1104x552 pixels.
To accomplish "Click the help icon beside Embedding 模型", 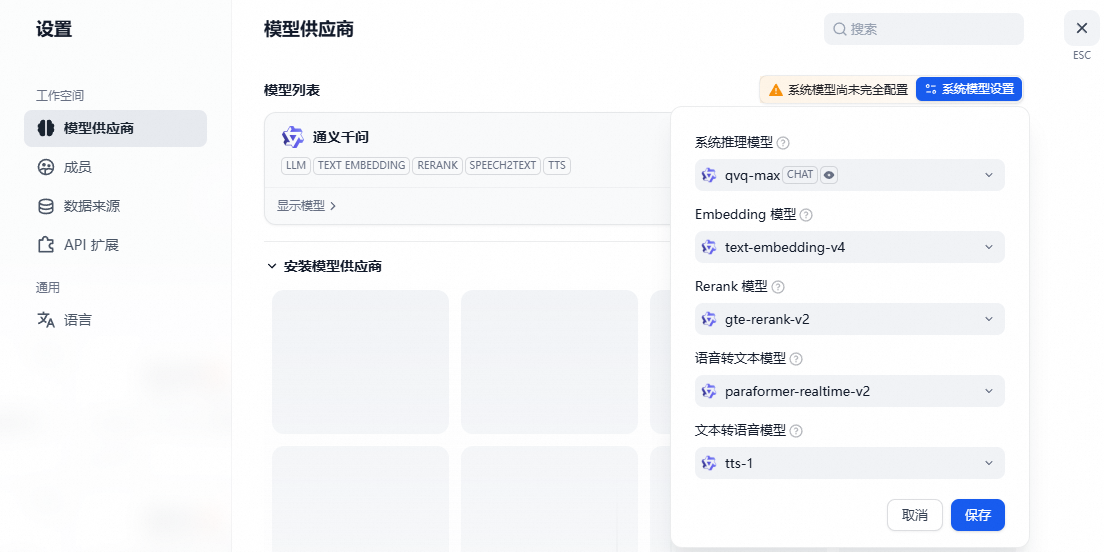I will pos(806,215).
